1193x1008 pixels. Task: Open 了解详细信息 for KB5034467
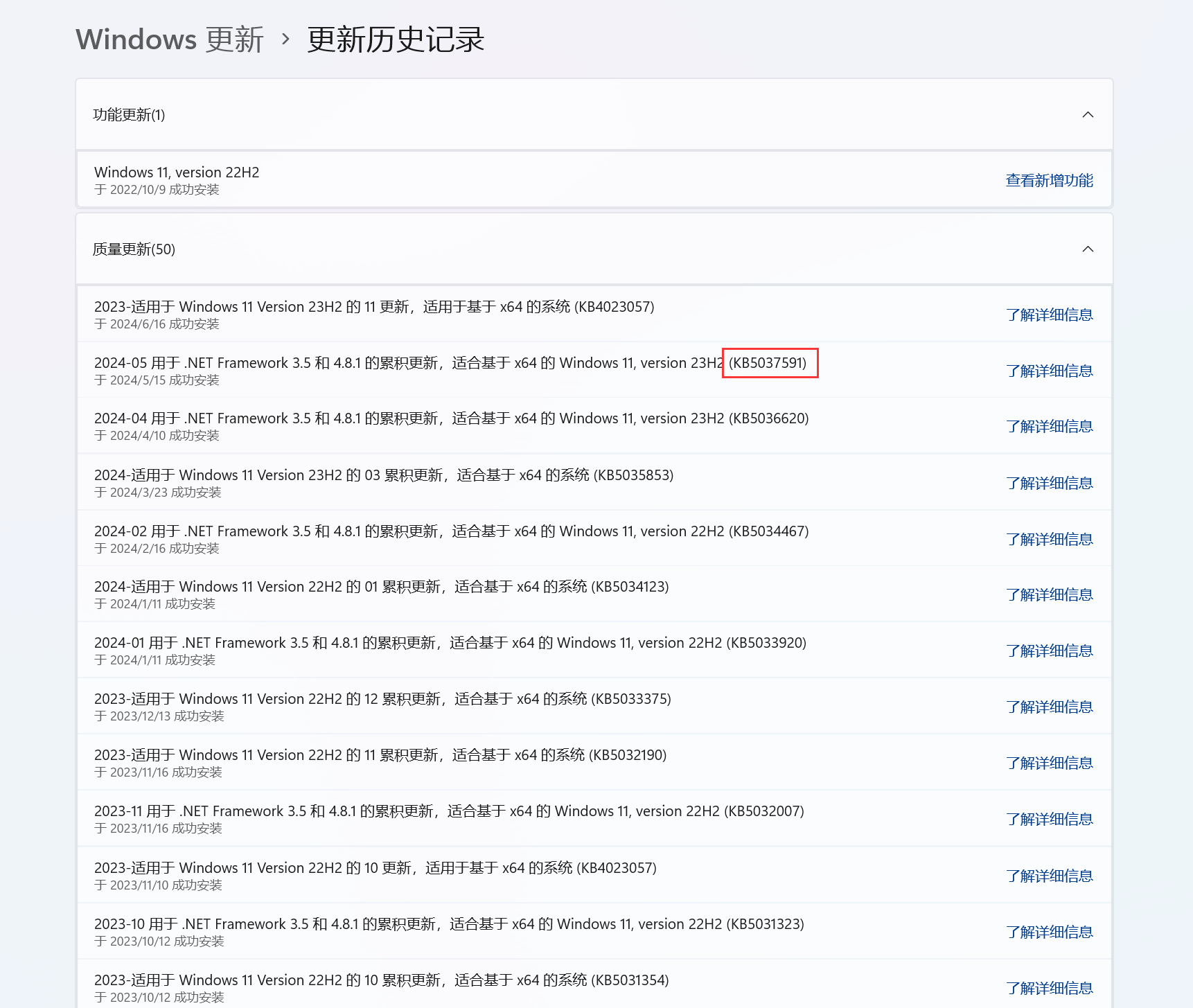1049,540
